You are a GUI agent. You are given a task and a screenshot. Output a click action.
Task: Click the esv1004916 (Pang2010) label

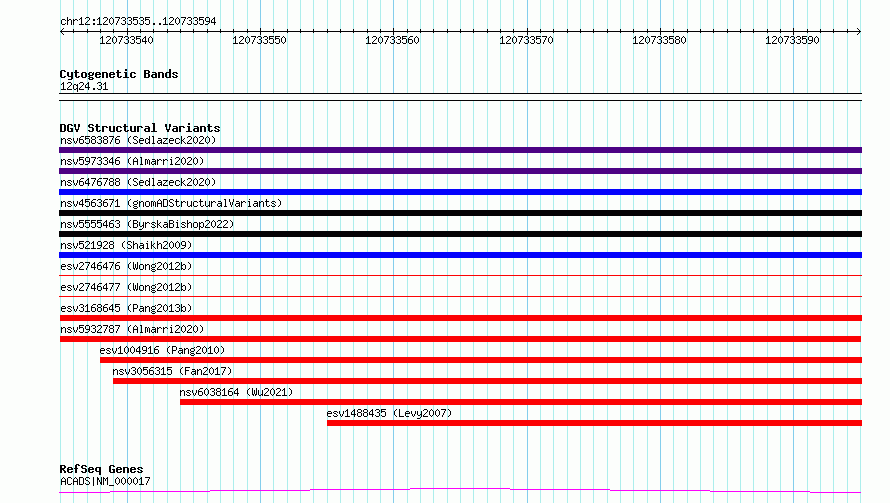(x=162, y=350)
